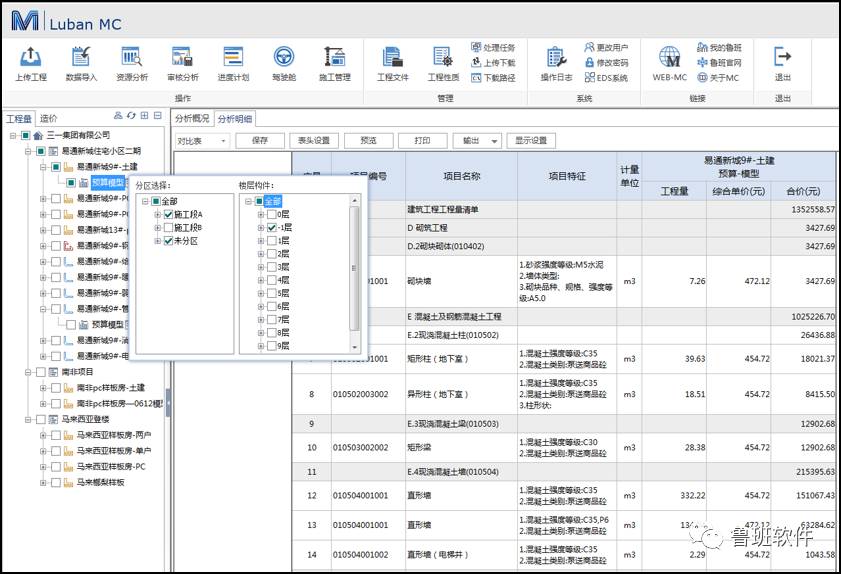The image size is (841, 574).
Task: Open 关于MC about dialog
Action: pyautogui.click(x=718, y=78)
